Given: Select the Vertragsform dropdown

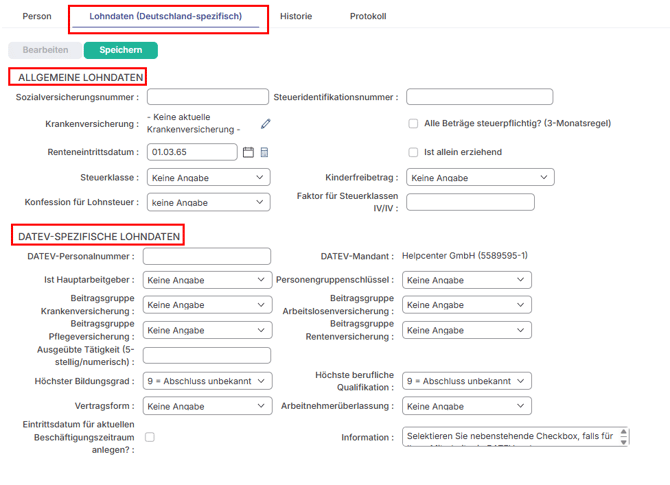Looking at the screenshot, I should pyautogui.click(x=208, y=407).
